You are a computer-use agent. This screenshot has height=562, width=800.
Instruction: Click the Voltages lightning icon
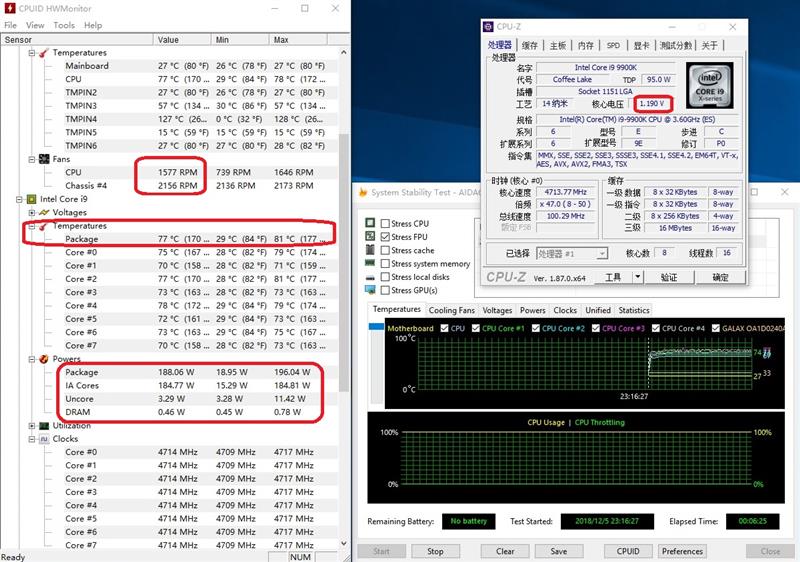44,212
